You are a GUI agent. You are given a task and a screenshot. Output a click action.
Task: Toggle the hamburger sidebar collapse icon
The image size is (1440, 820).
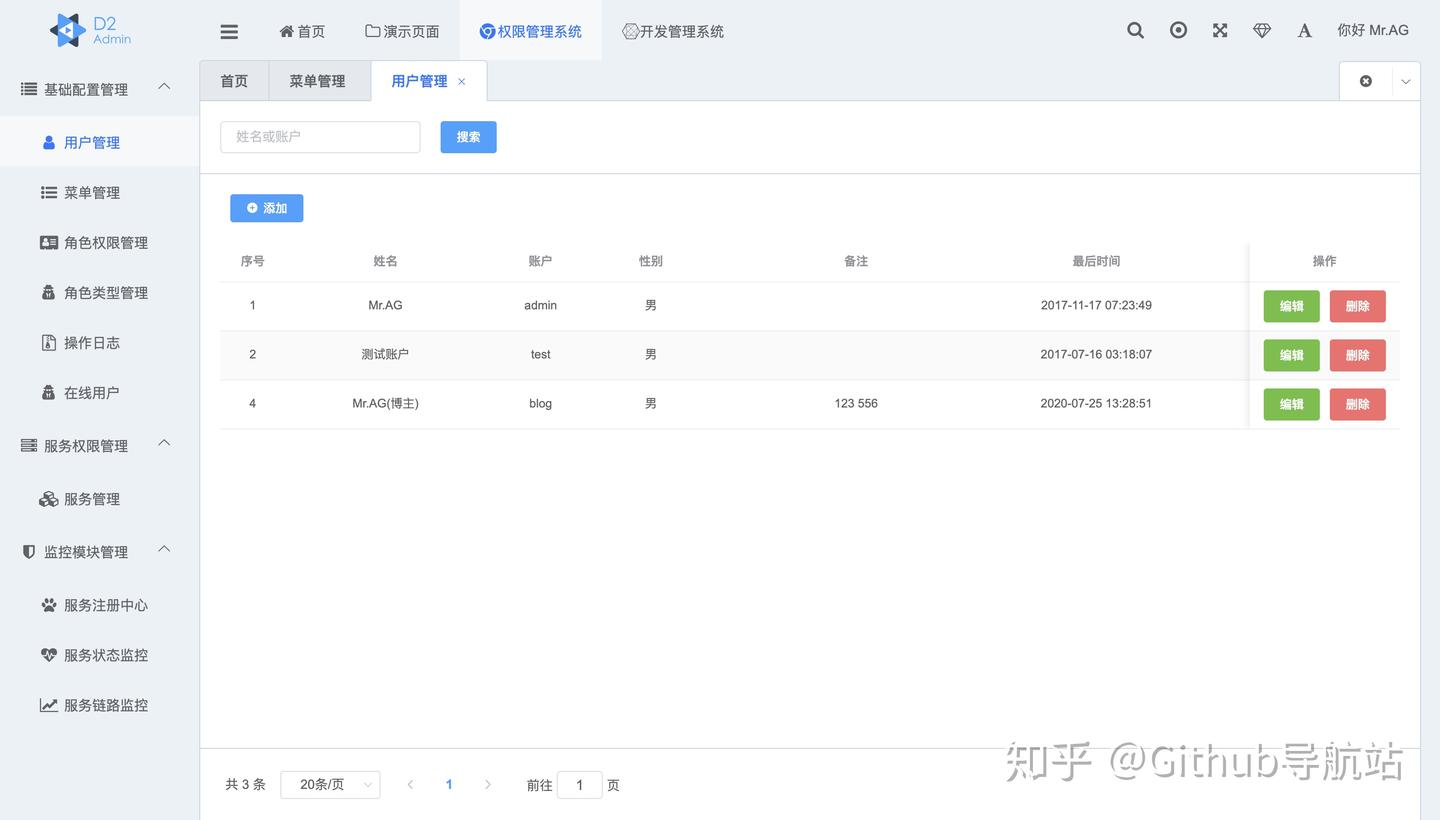point(229,32)
